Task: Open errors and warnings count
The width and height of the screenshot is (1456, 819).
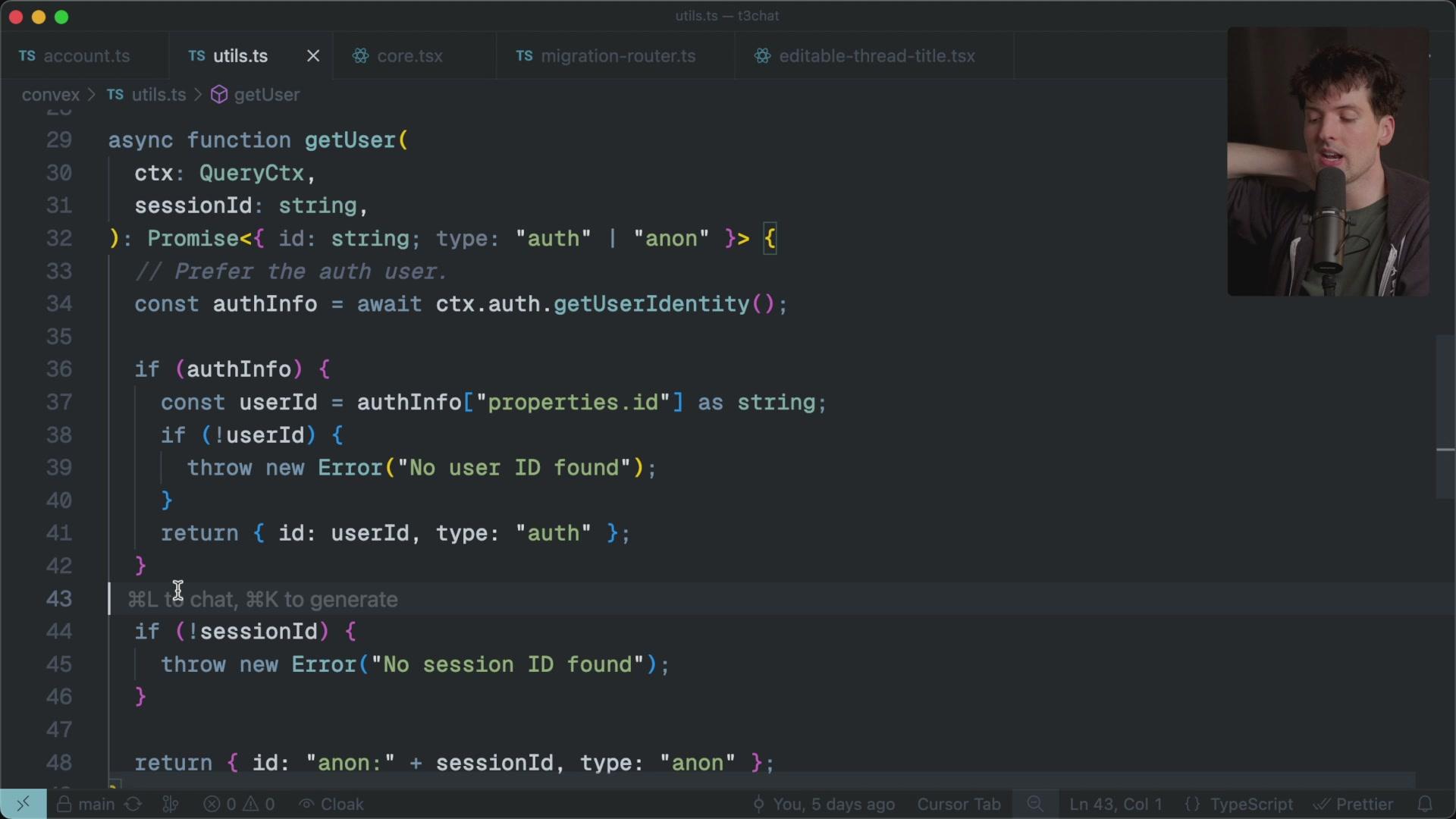Action: [240, 804]
